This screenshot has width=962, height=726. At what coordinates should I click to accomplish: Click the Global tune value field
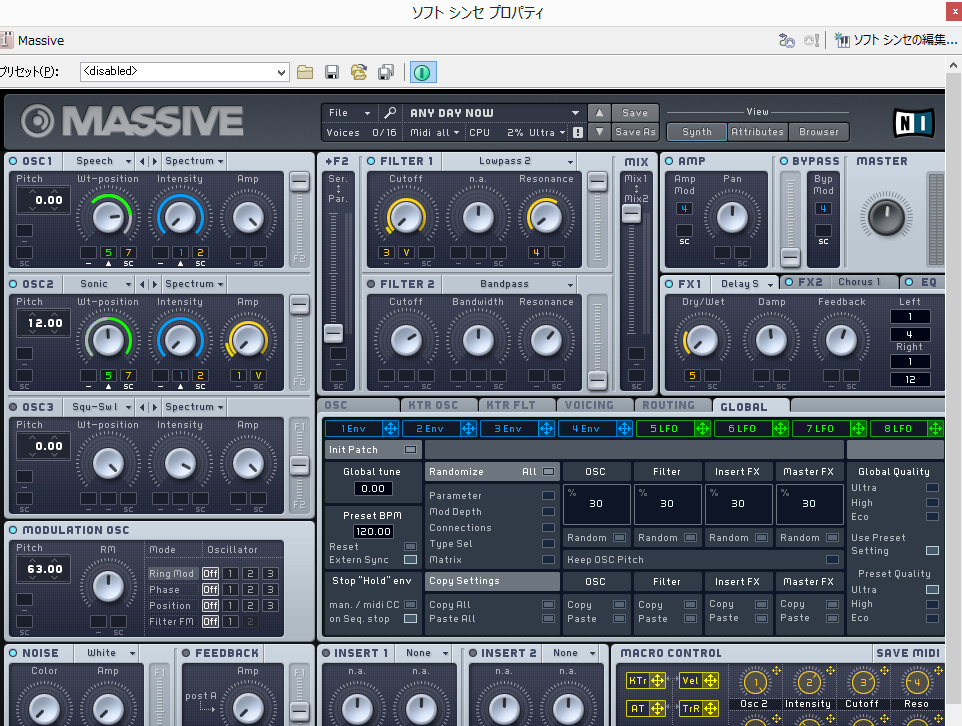(x=373, y=489)
